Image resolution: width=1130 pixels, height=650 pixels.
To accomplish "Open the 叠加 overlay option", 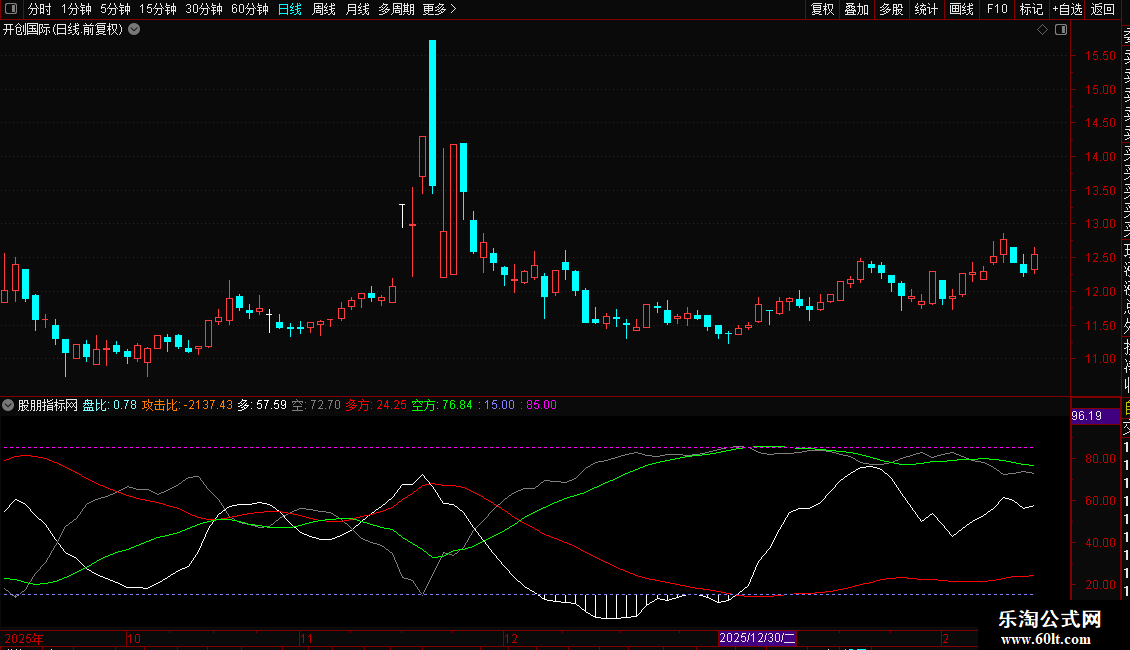I will click(856, 9).
